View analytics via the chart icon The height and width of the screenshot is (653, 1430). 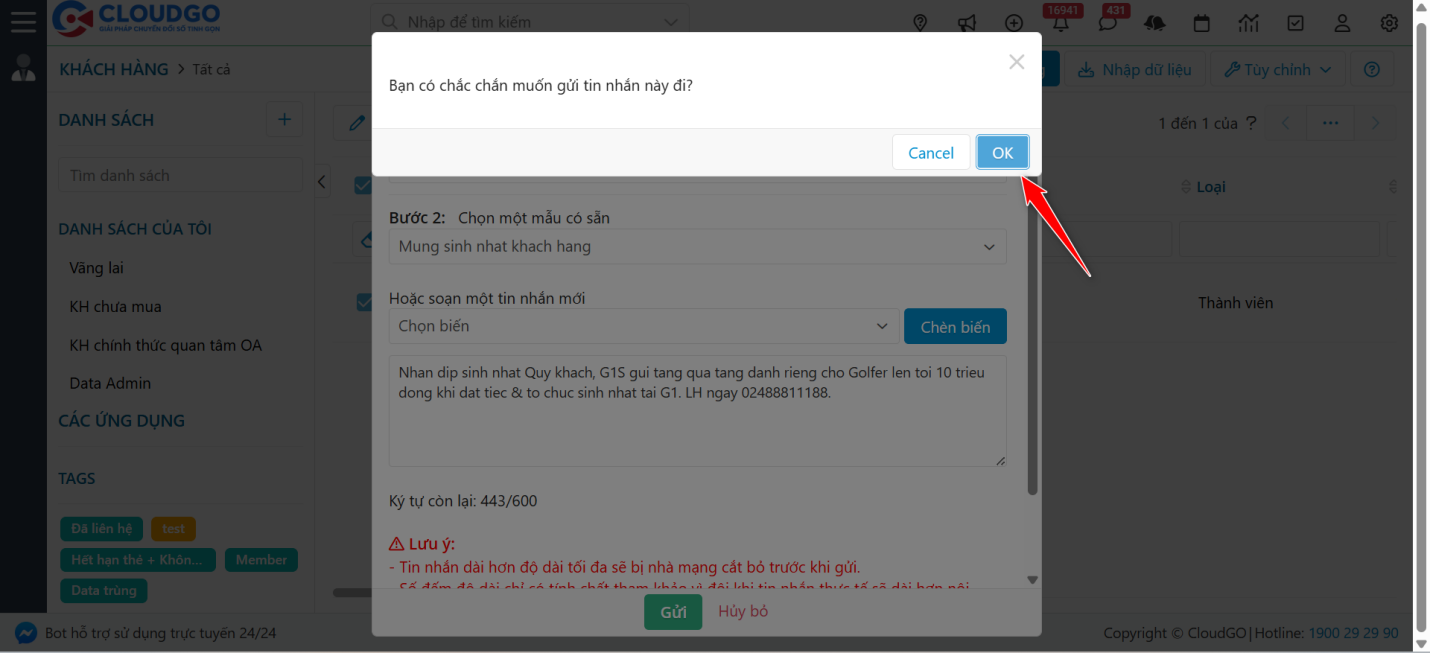pos(1248,22)
